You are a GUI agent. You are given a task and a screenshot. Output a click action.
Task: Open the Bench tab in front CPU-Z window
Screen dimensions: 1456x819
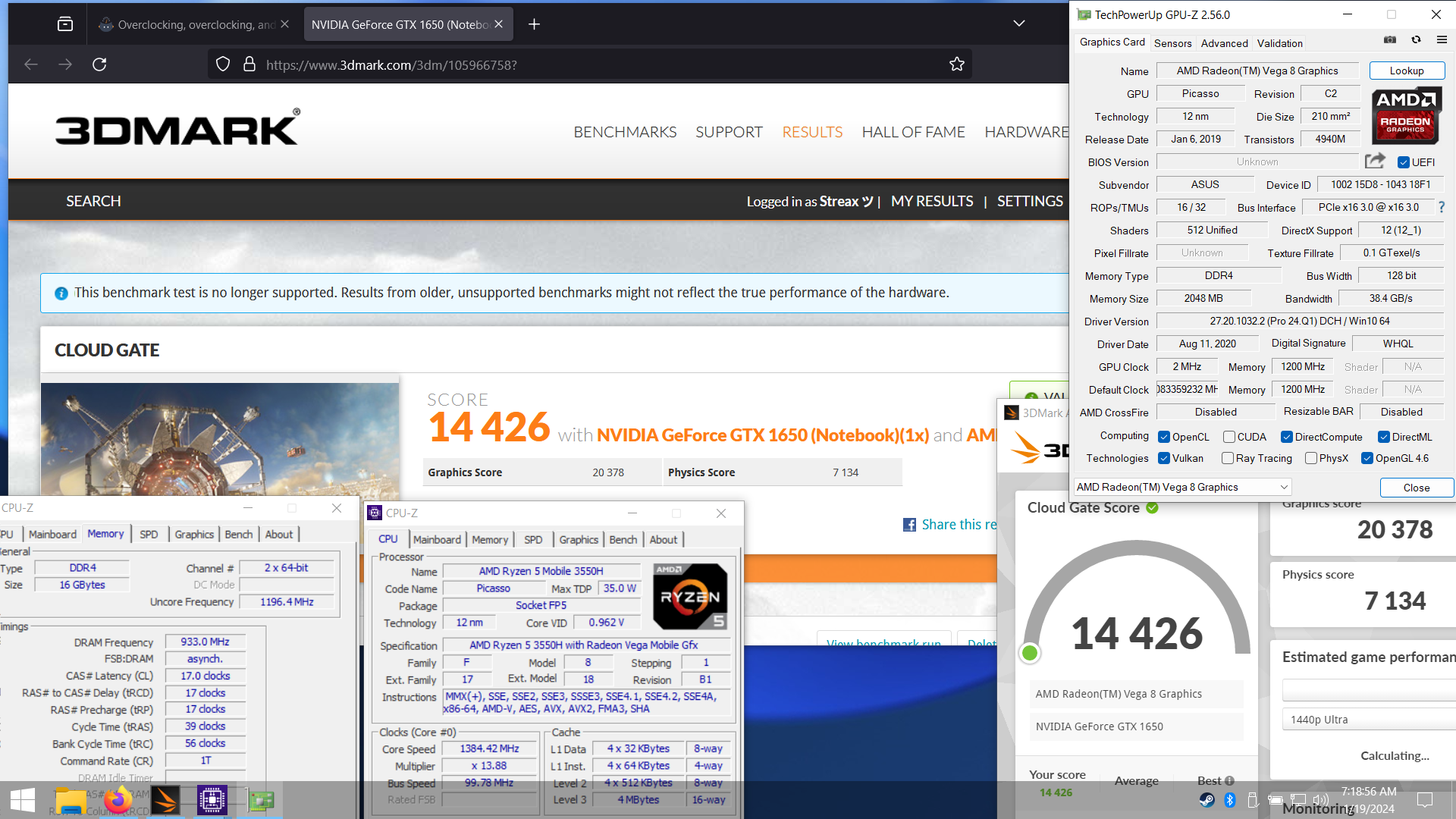point(623,539)
